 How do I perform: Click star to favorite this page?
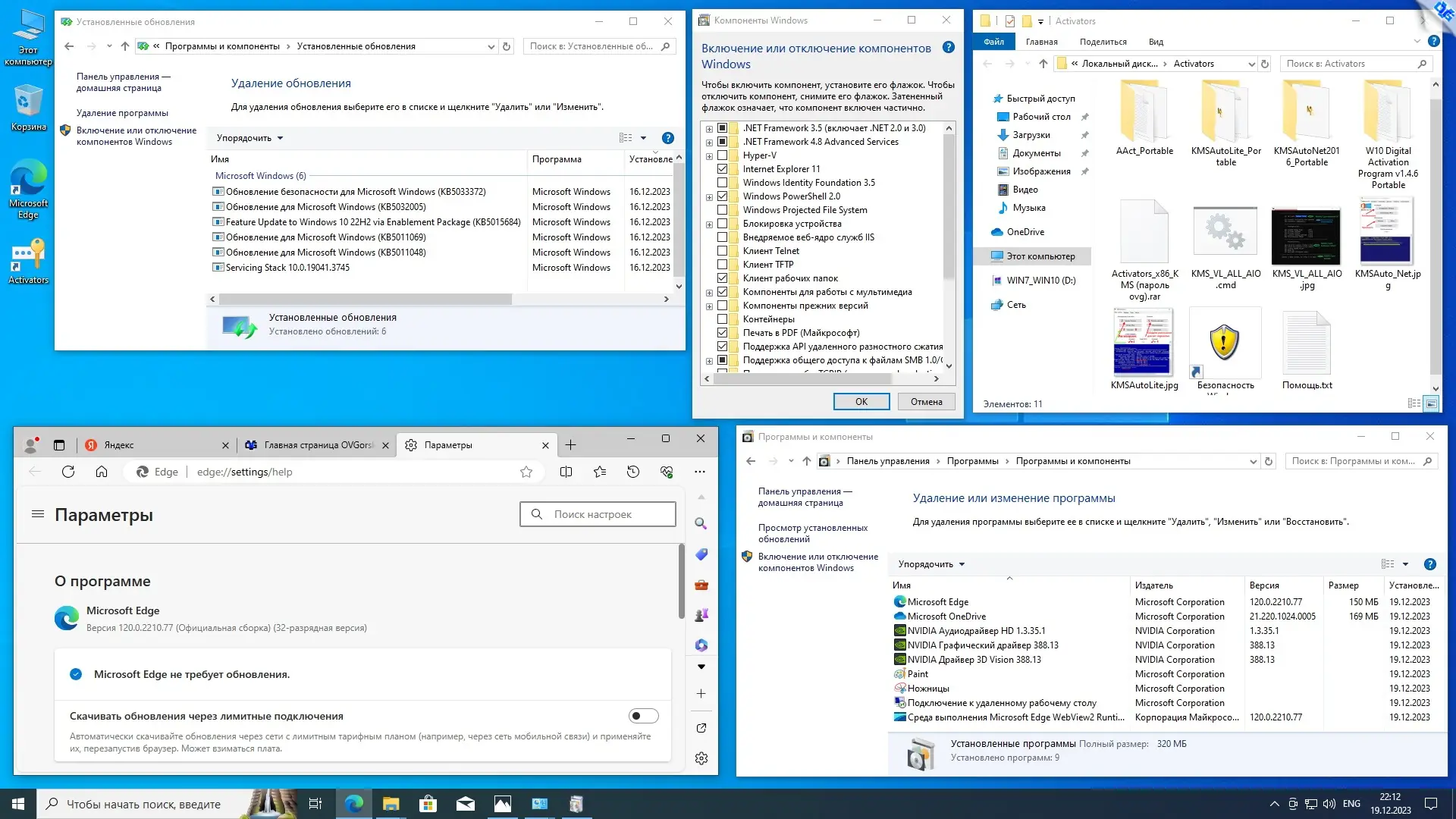[x=526, y=472]
